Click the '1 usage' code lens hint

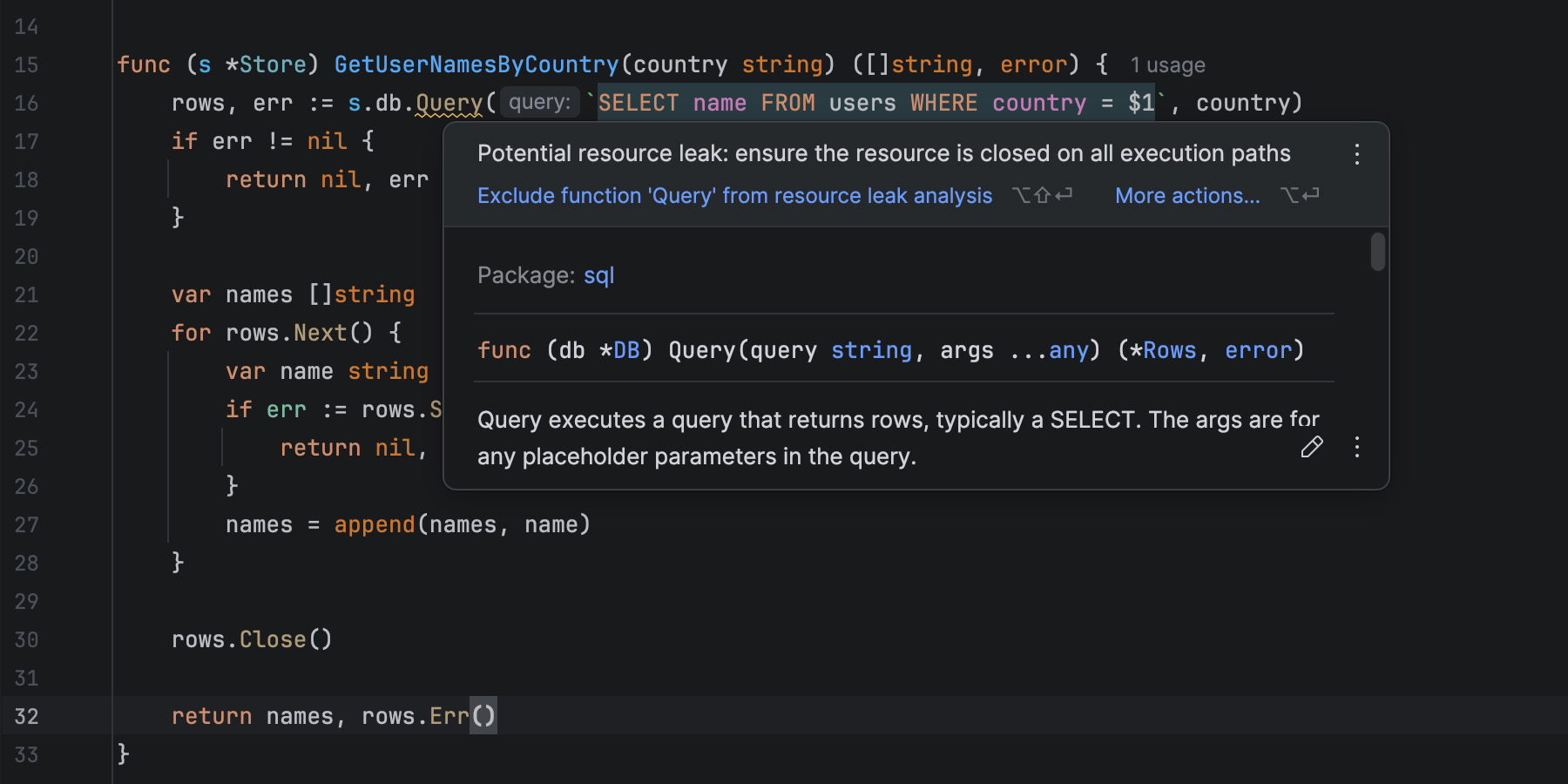point(1167,65)
